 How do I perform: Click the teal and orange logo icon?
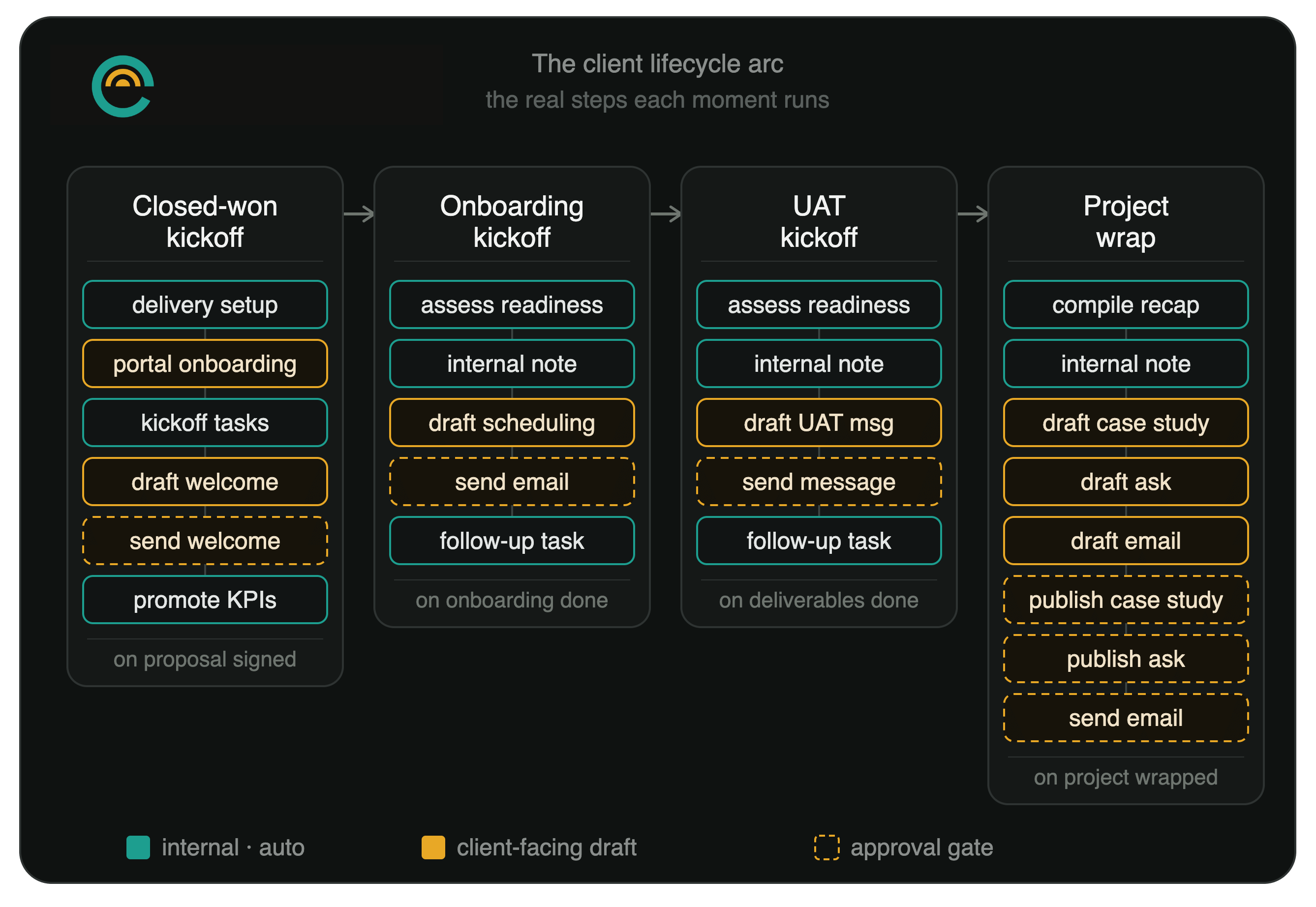click(x=123, y=87)
